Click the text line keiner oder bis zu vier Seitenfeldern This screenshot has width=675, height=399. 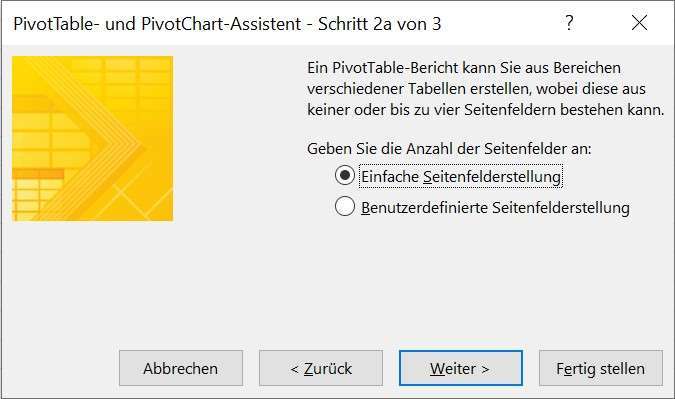[486, 110]
